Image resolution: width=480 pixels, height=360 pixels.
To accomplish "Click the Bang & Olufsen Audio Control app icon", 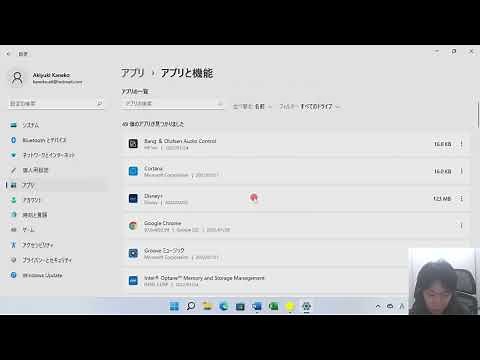I will point(133,144).
